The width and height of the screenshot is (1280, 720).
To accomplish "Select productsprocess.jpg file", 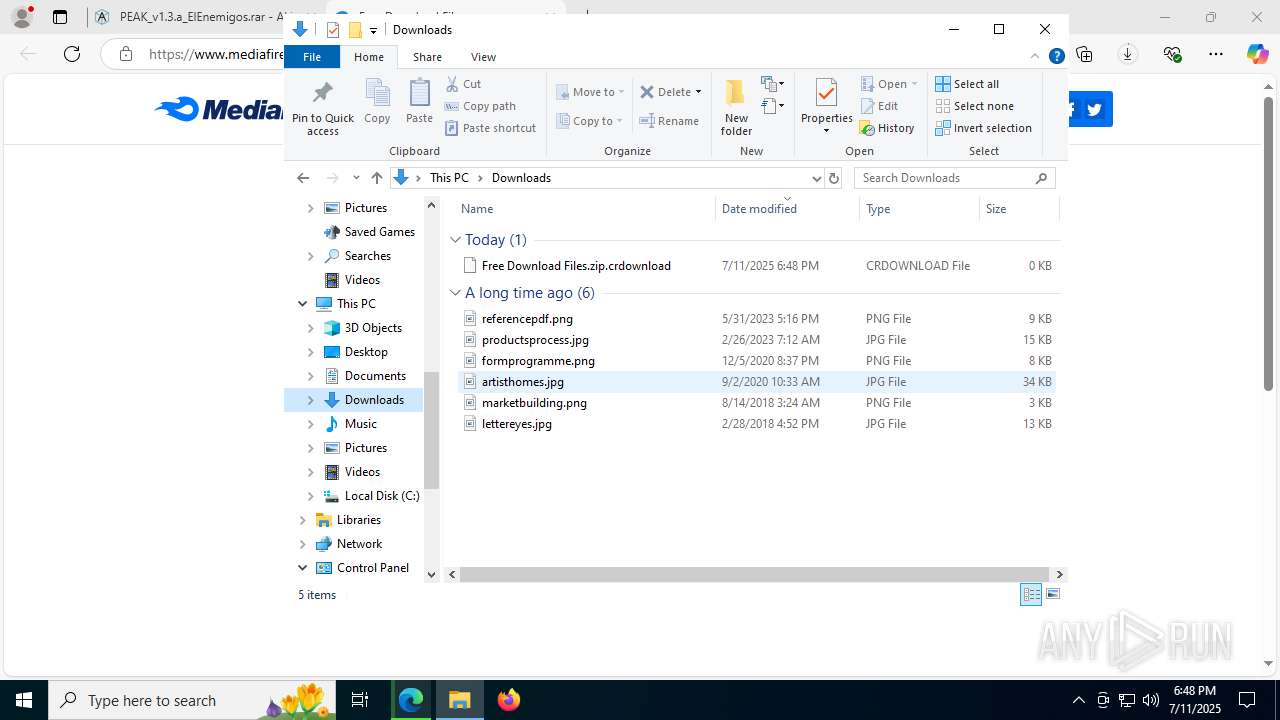I will (x=757, y=340).
